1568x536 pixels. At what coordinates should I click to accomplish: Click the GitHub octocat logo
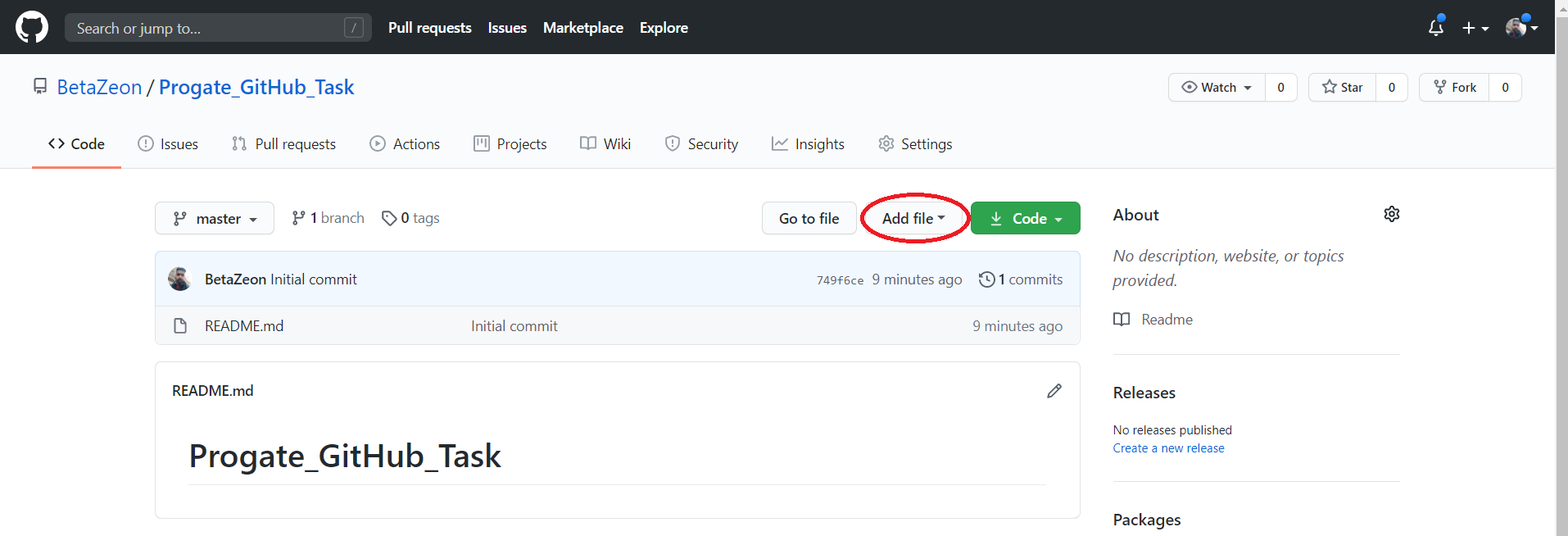click(32, 27)
